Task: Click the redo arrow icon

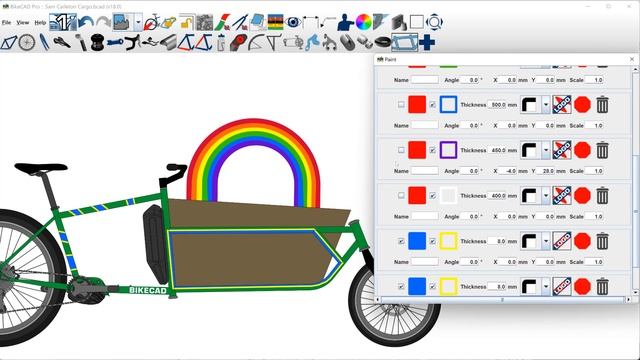Action: click(x=103, y=22)
